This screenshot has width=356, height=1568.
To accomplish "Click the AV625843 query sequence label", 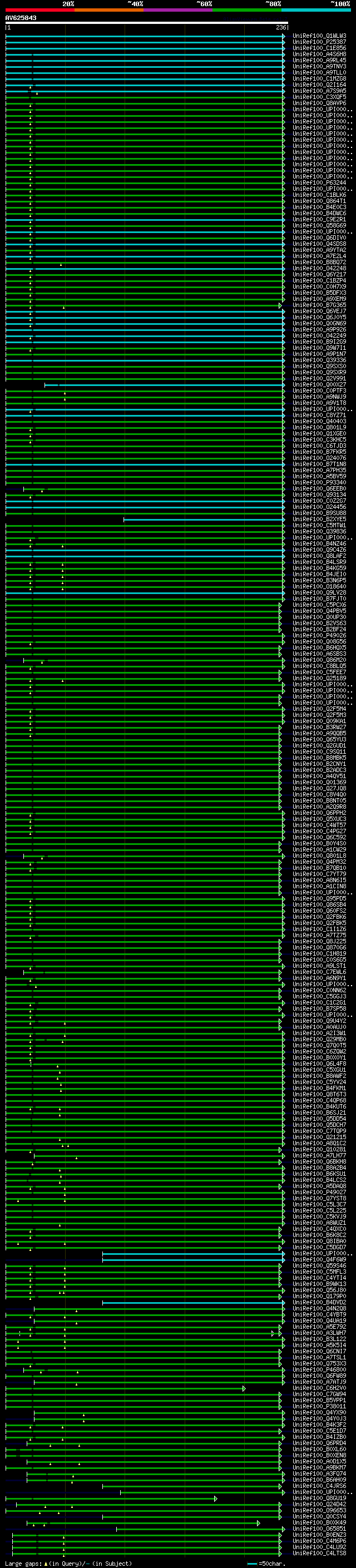I will (x=21, y=18).
